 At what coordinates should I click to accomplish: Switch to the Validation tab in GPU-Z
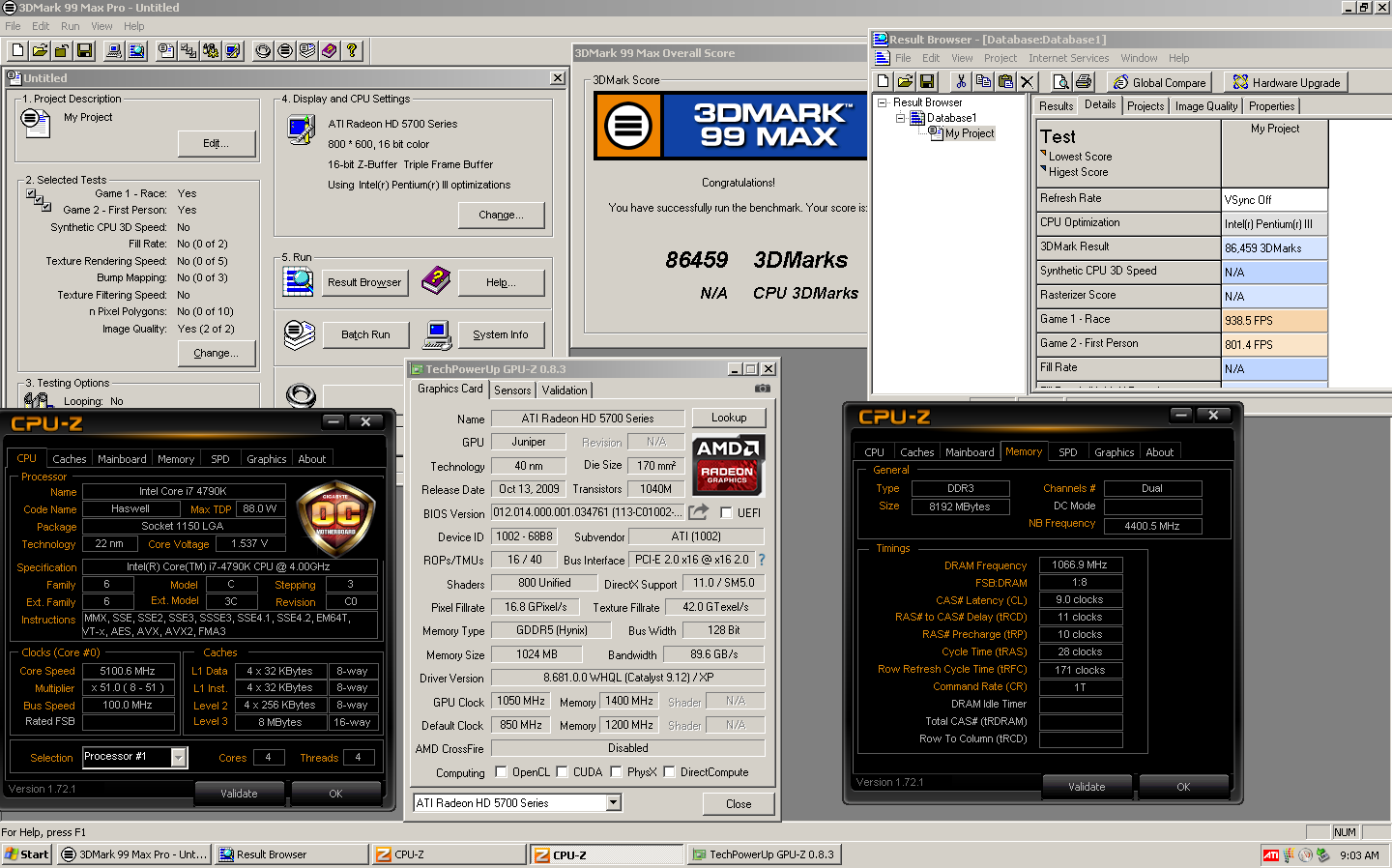pos(565,391)
